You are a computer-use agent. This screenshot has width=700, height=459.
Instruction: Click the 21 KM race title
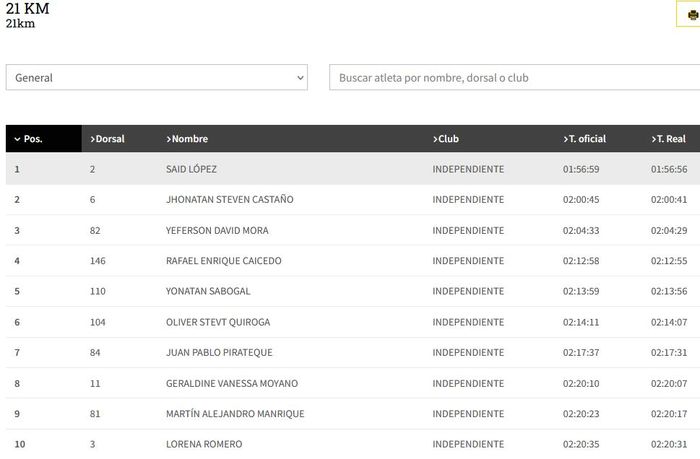[28, 9]
